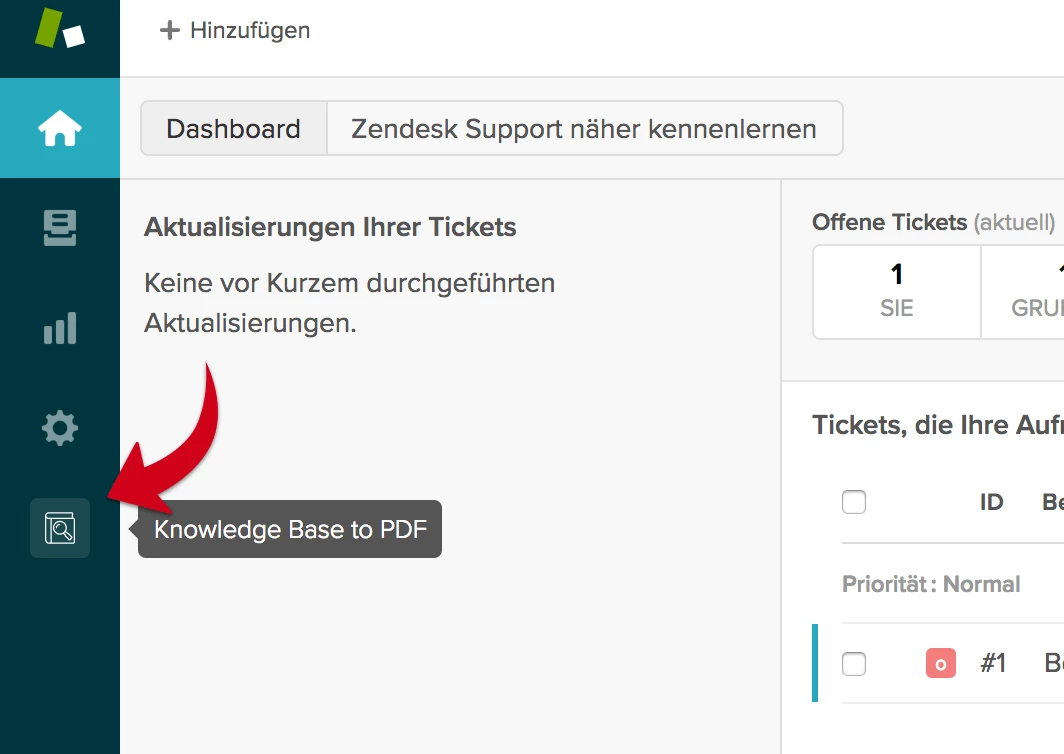Open the Views tickets icon in sidebar
The width and height of the screenshot is (1064, 754).
60,228
